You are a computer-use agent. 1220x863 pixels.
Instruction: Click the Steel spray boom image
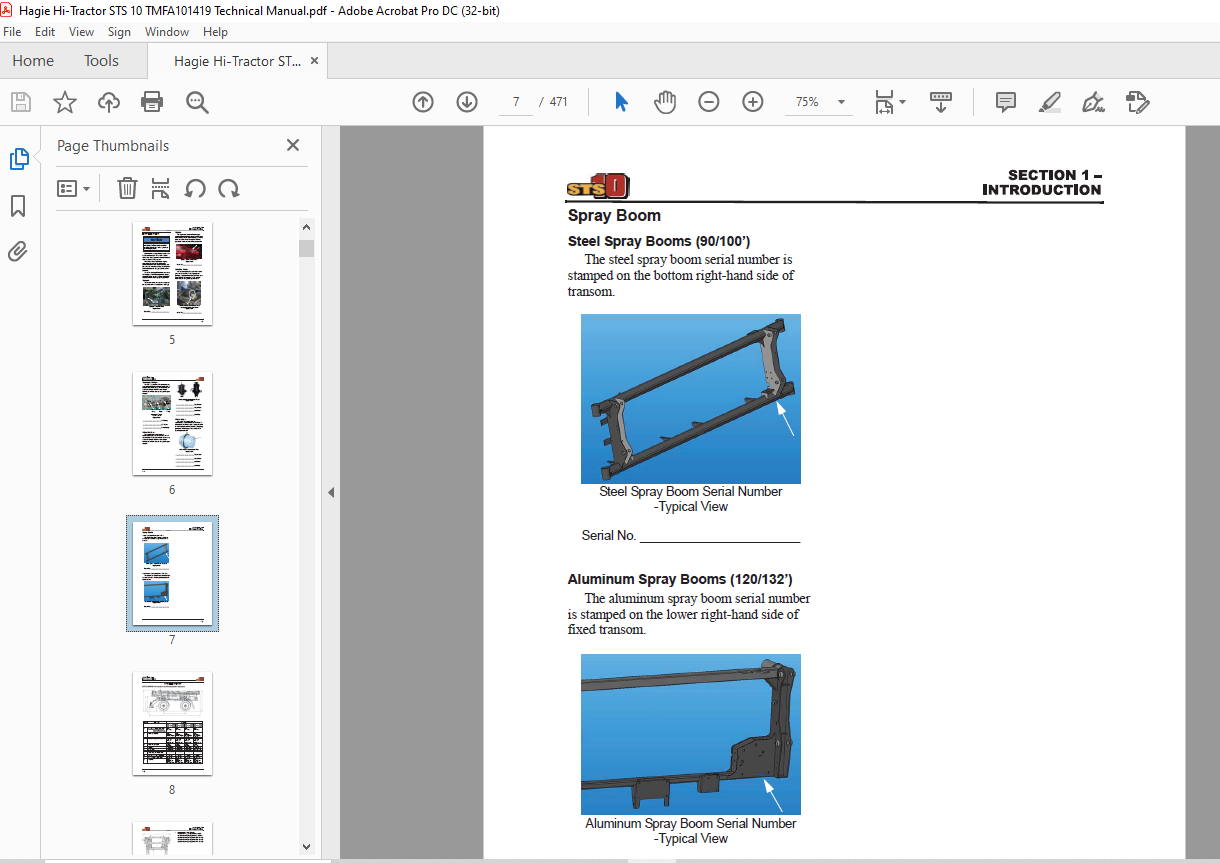[691, 399]
